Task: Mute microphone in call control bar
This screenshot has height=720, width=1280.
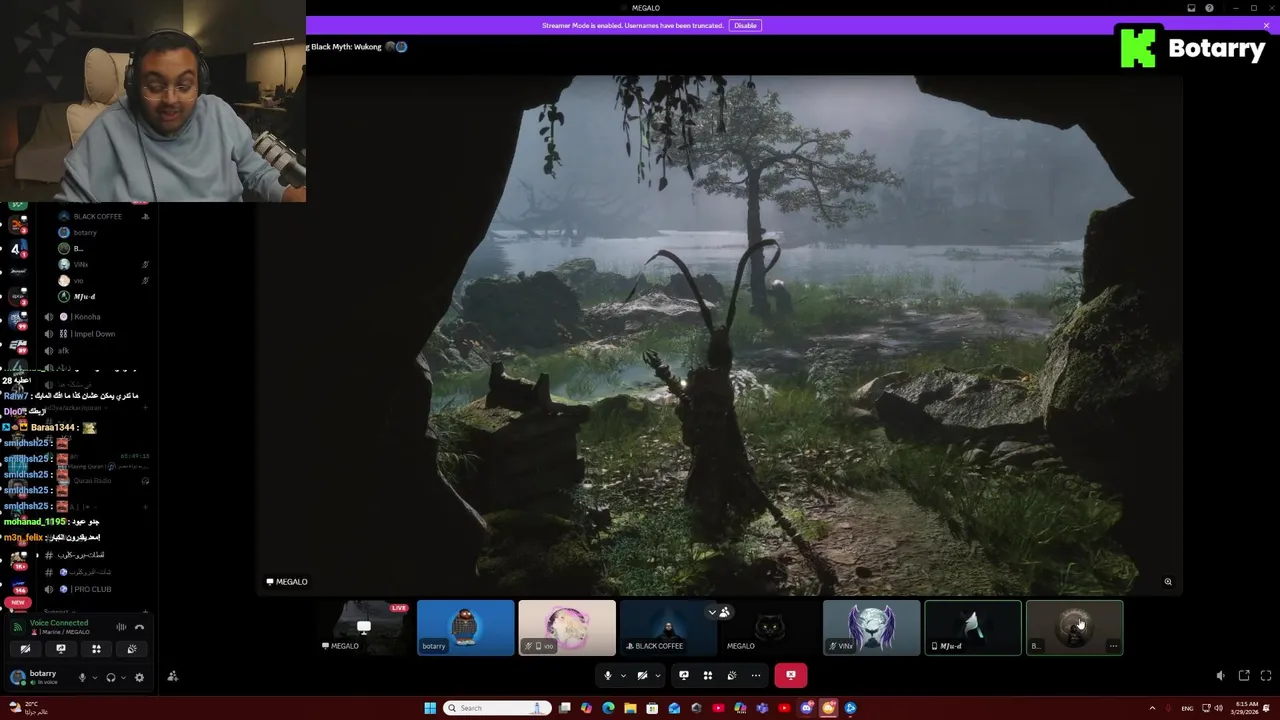Action: point(607,675)
